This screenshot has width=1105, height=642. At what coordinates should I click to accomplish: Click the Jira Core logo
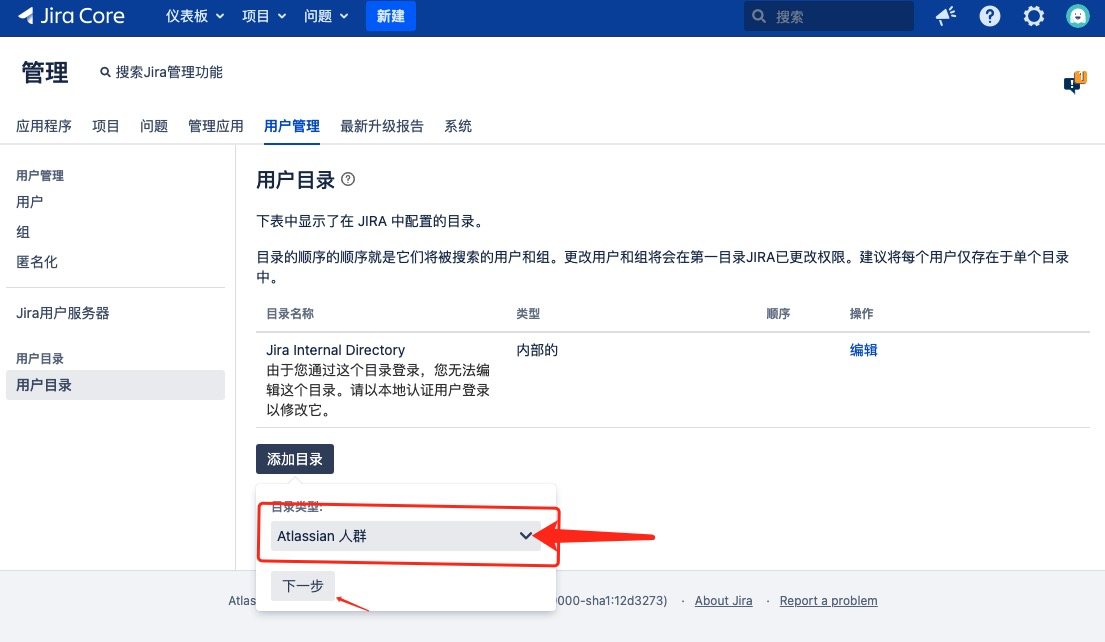point(70,16)
